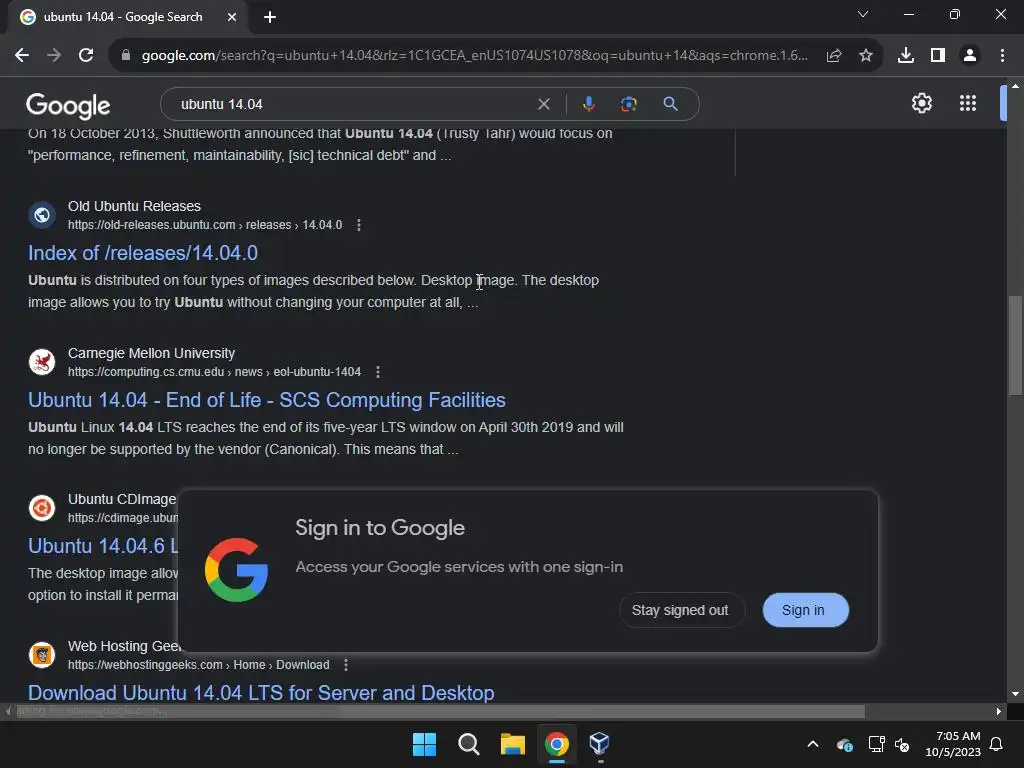The width and height of the screenshot is (1024, 768).
Task: Open File Explorer from the taskbar
Action: [x=513, y=744]
